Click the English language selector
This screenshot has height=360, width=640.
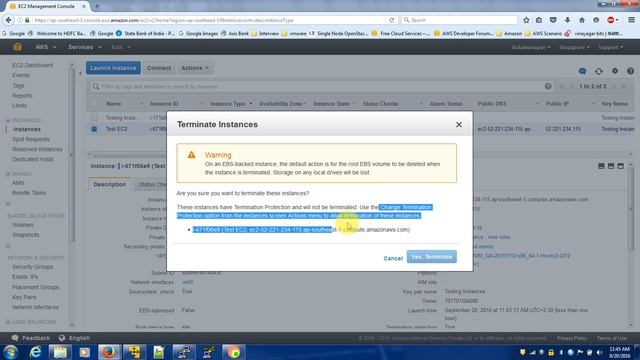pyautogui.click(x=75, y=338)
